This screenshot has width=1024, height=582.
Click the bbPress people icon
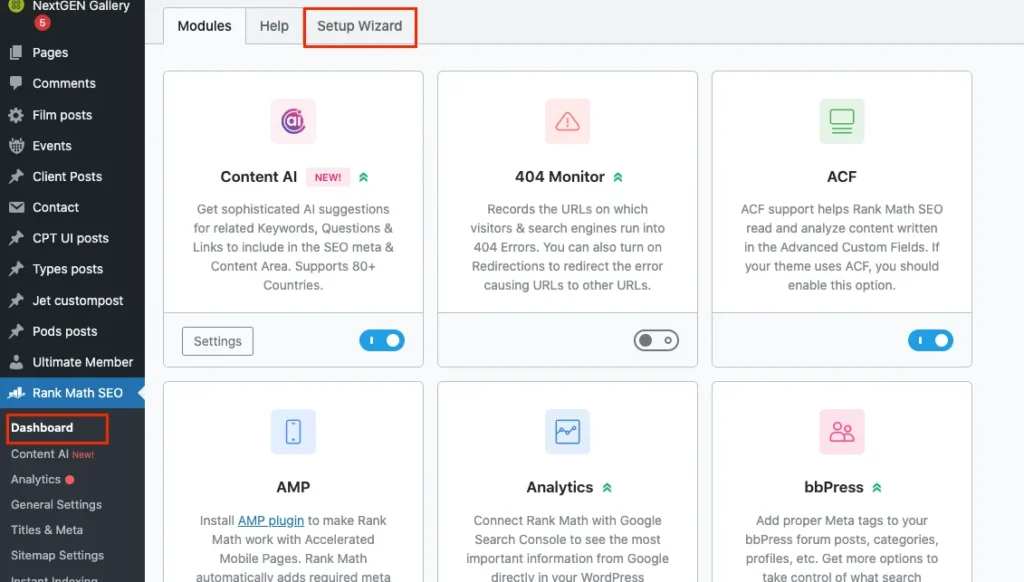click(841, 432)
